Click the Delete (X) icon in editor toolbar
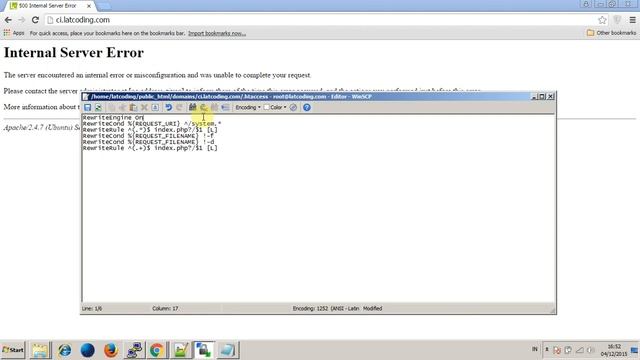The width and height of the screenshot is (640, 360). point(144,107)
